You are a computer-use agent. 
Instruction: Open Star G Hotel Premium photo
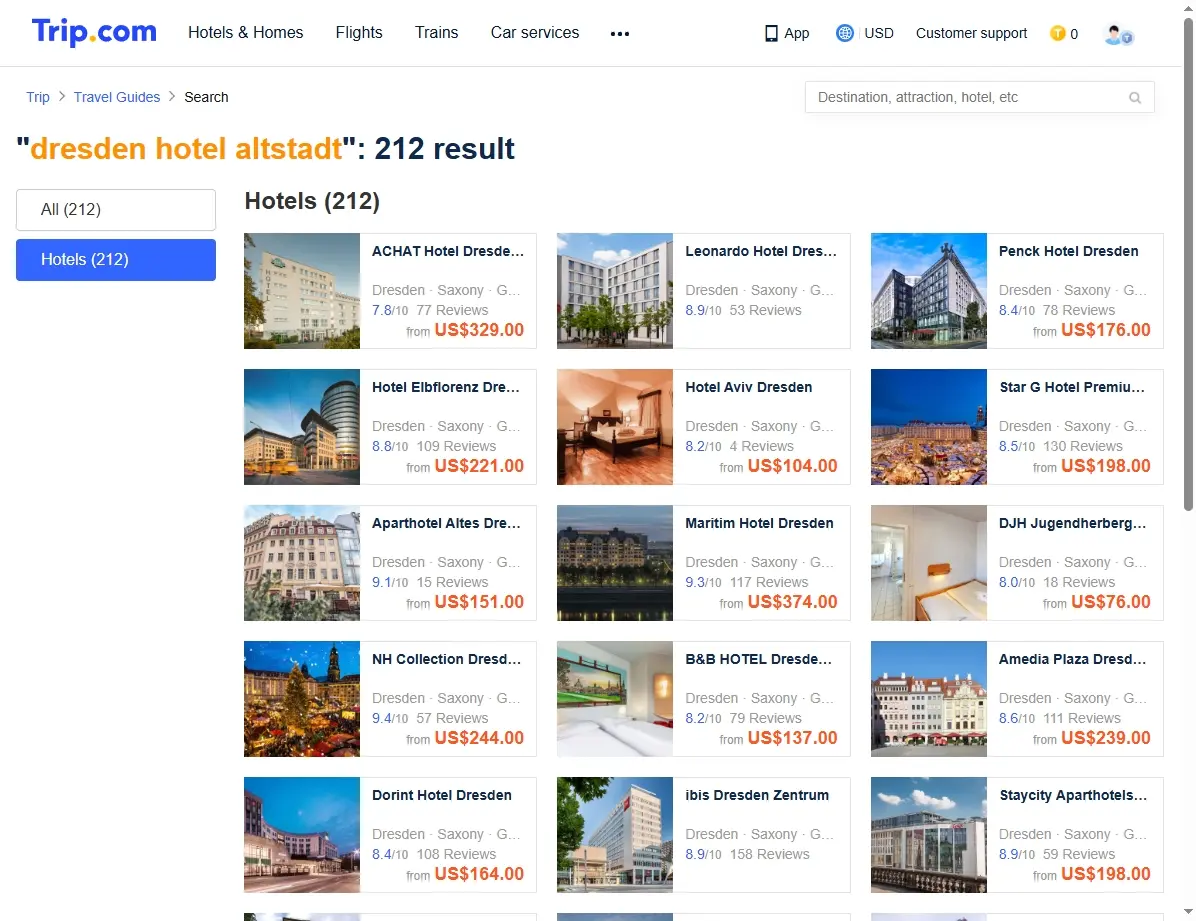(928, 427)
